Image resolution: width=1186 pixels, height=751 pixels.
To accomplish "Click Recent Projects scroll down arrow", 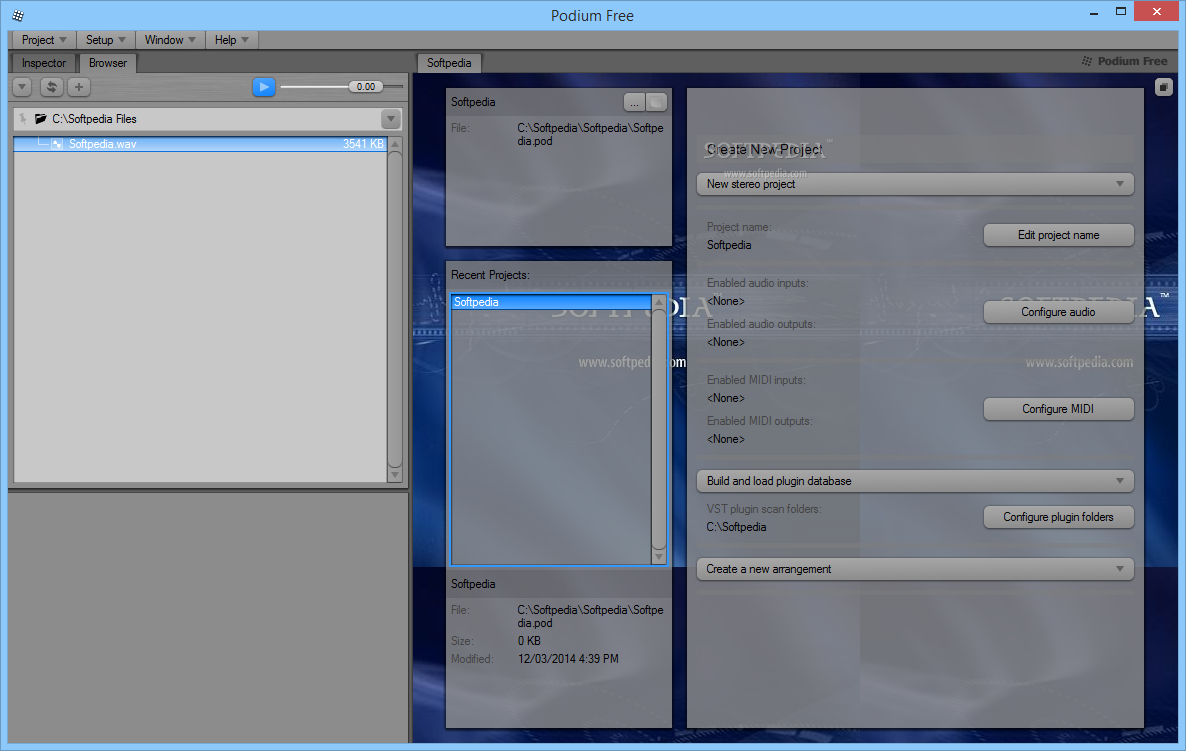I will click(x=659, y=557).
